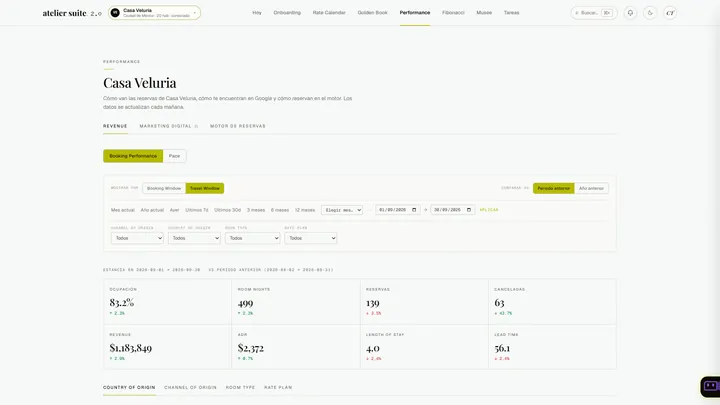Open Golden Book in top navigation
Image resolution: width=720 pixels, height=405 pixels.
click(x=372, y=13)
